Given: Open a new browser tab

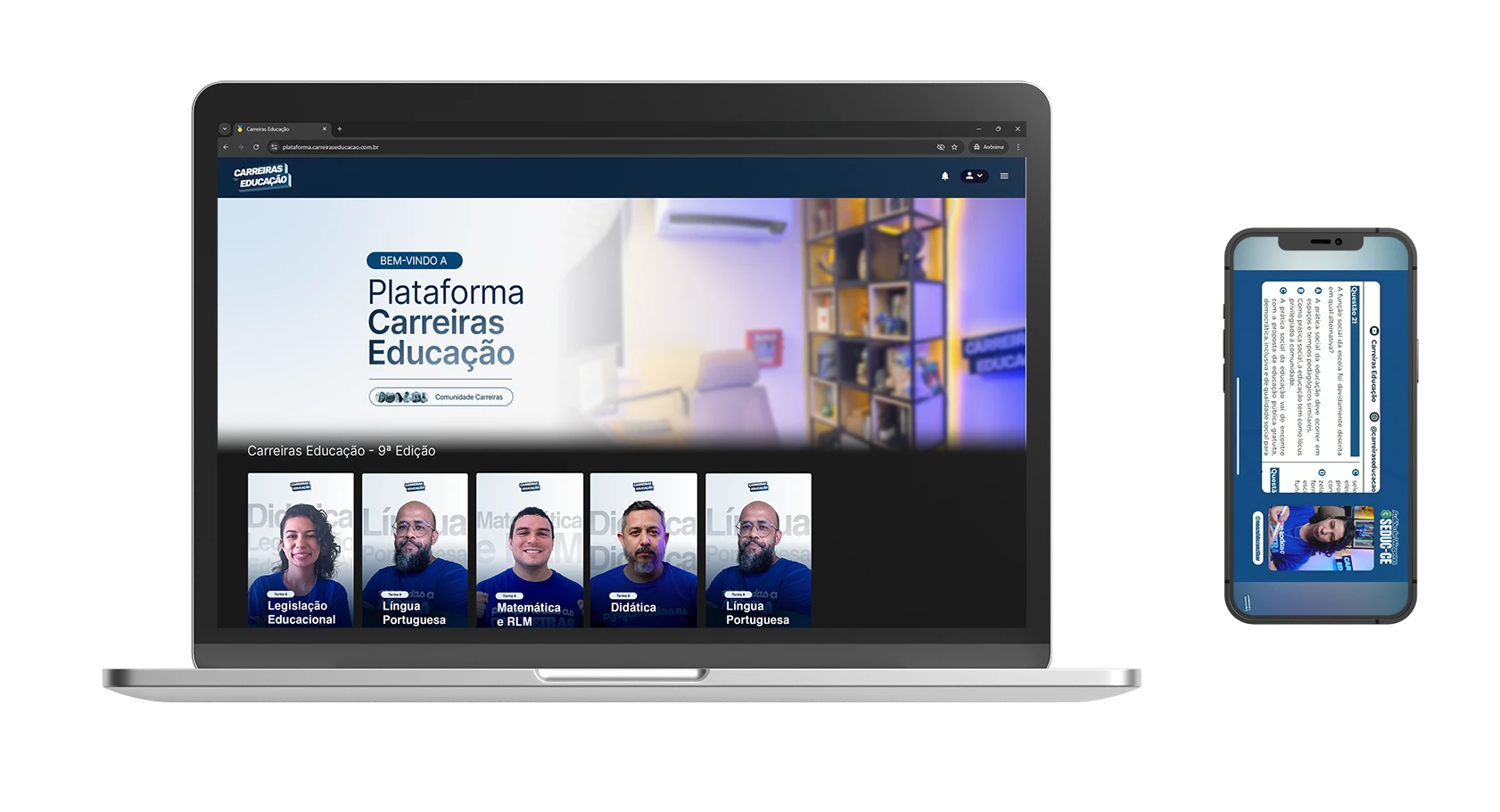Looking at the screenshot, I should 340,129.
